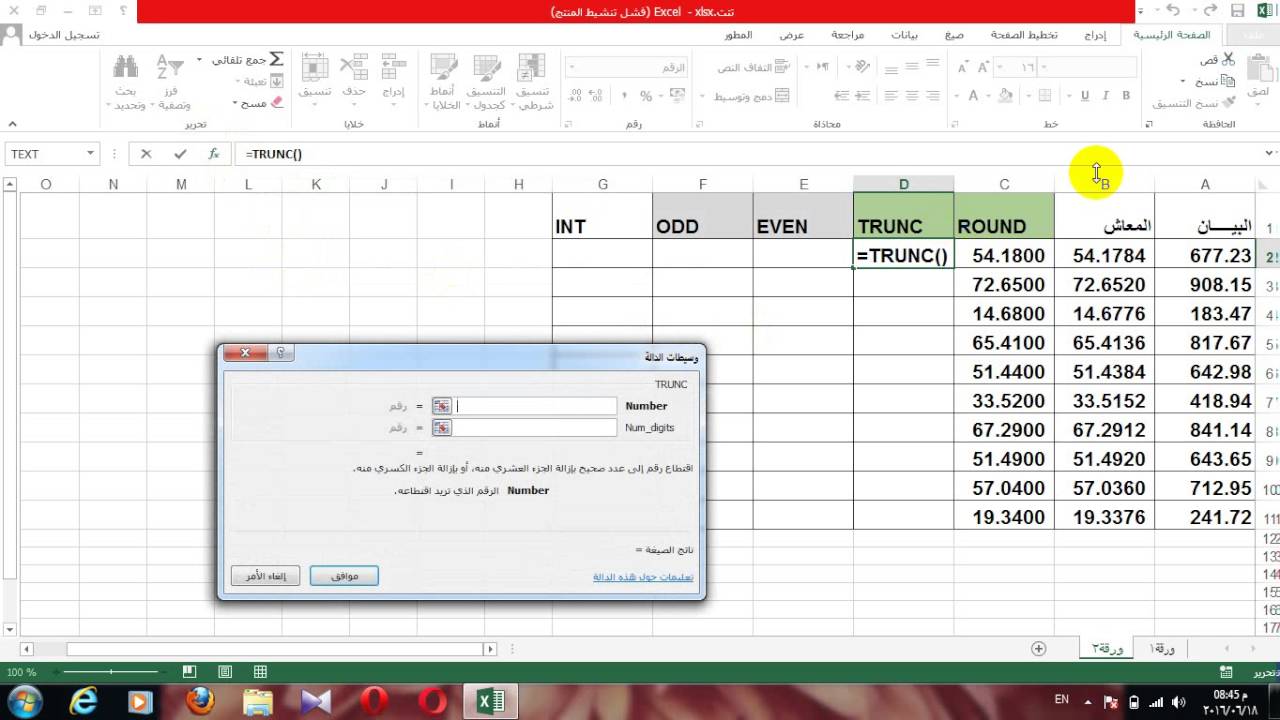Open the help link for this function
This screenshot has width=1280, height=720.
[x=643, y=577]
